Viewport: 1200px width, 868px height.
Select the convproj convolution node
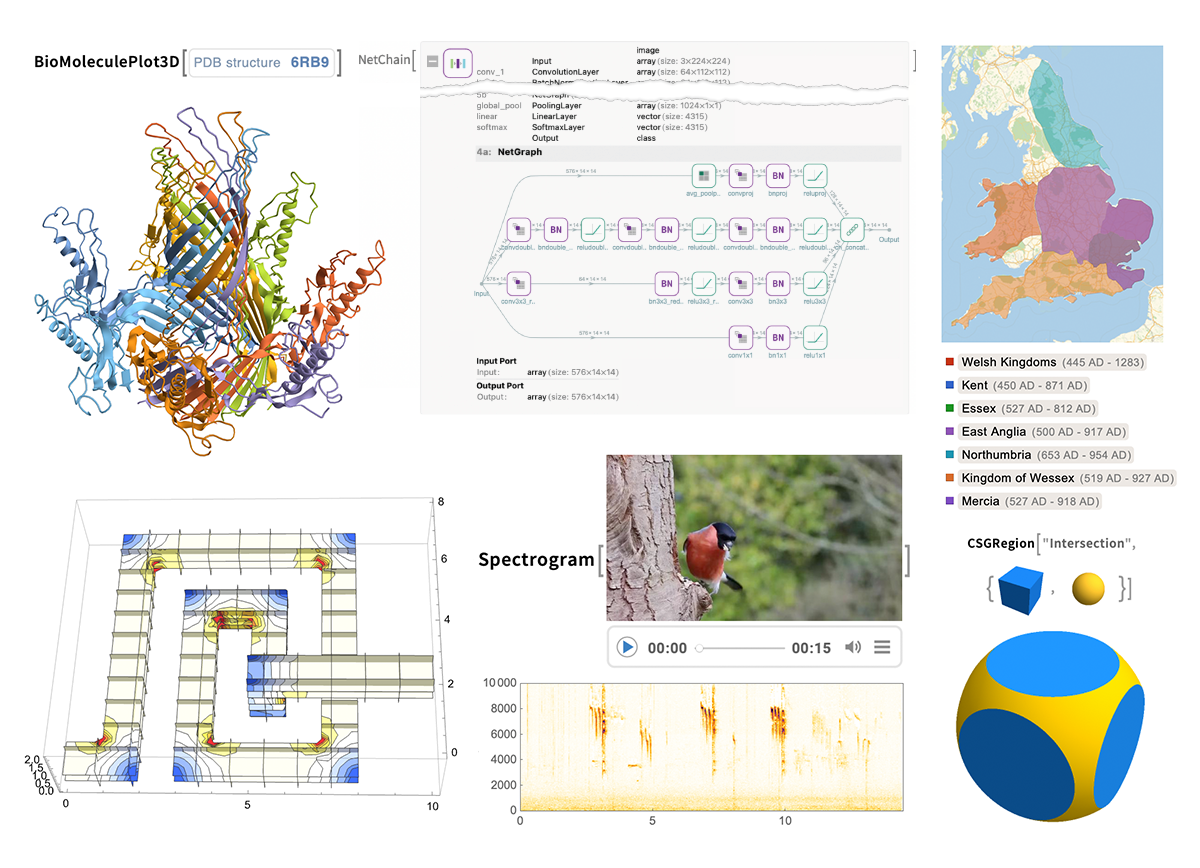[741, 175]
